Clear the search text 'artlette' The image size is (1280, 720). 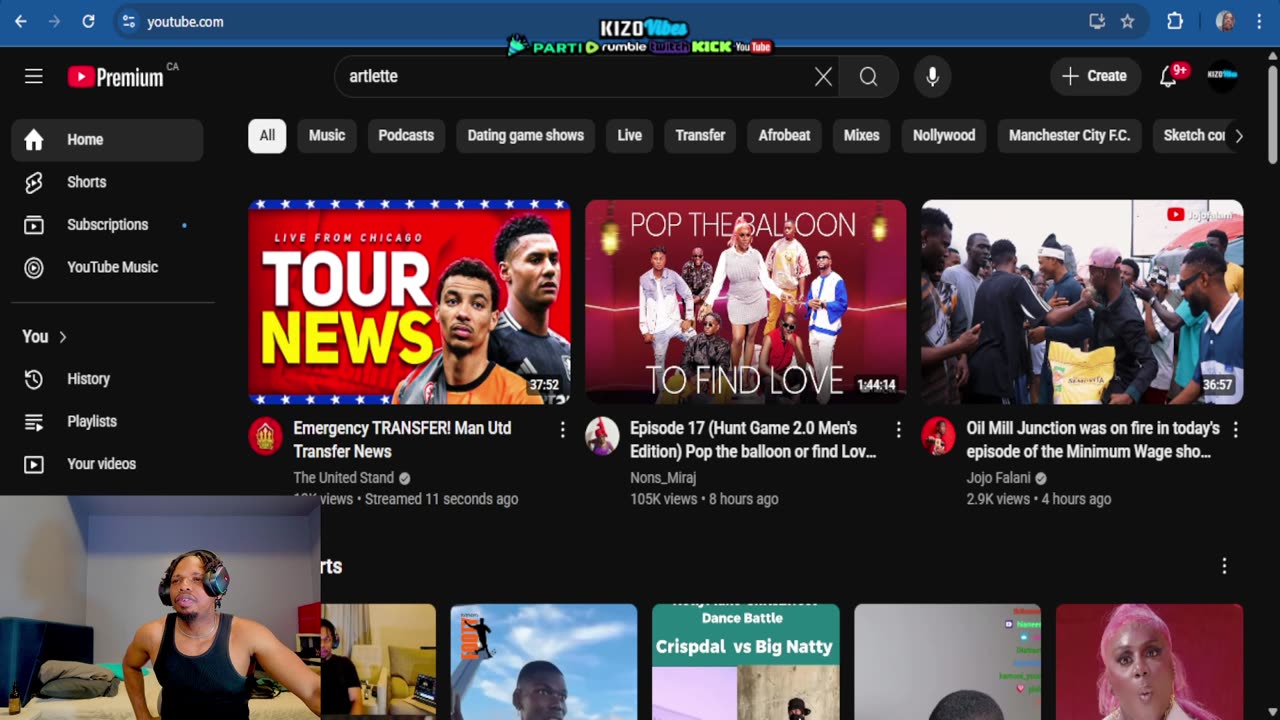[823, 76]
